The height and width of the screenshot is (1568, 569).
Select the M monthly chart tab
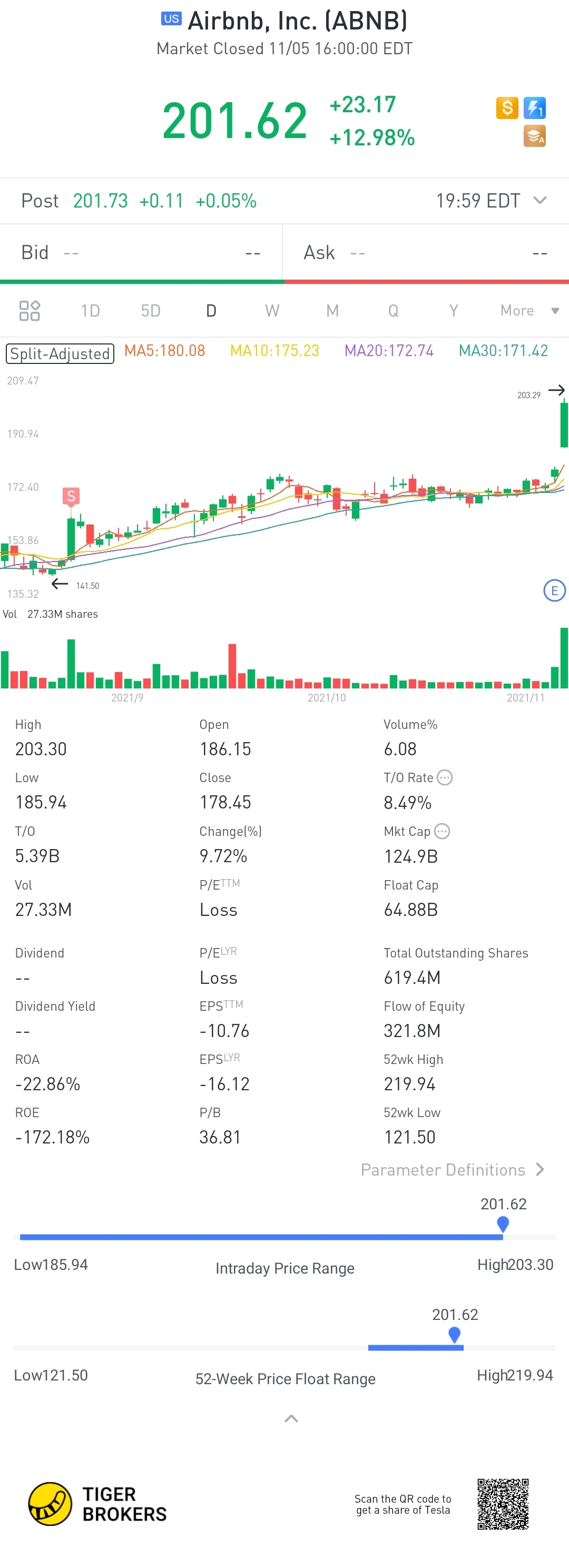[x=332, y=310]
